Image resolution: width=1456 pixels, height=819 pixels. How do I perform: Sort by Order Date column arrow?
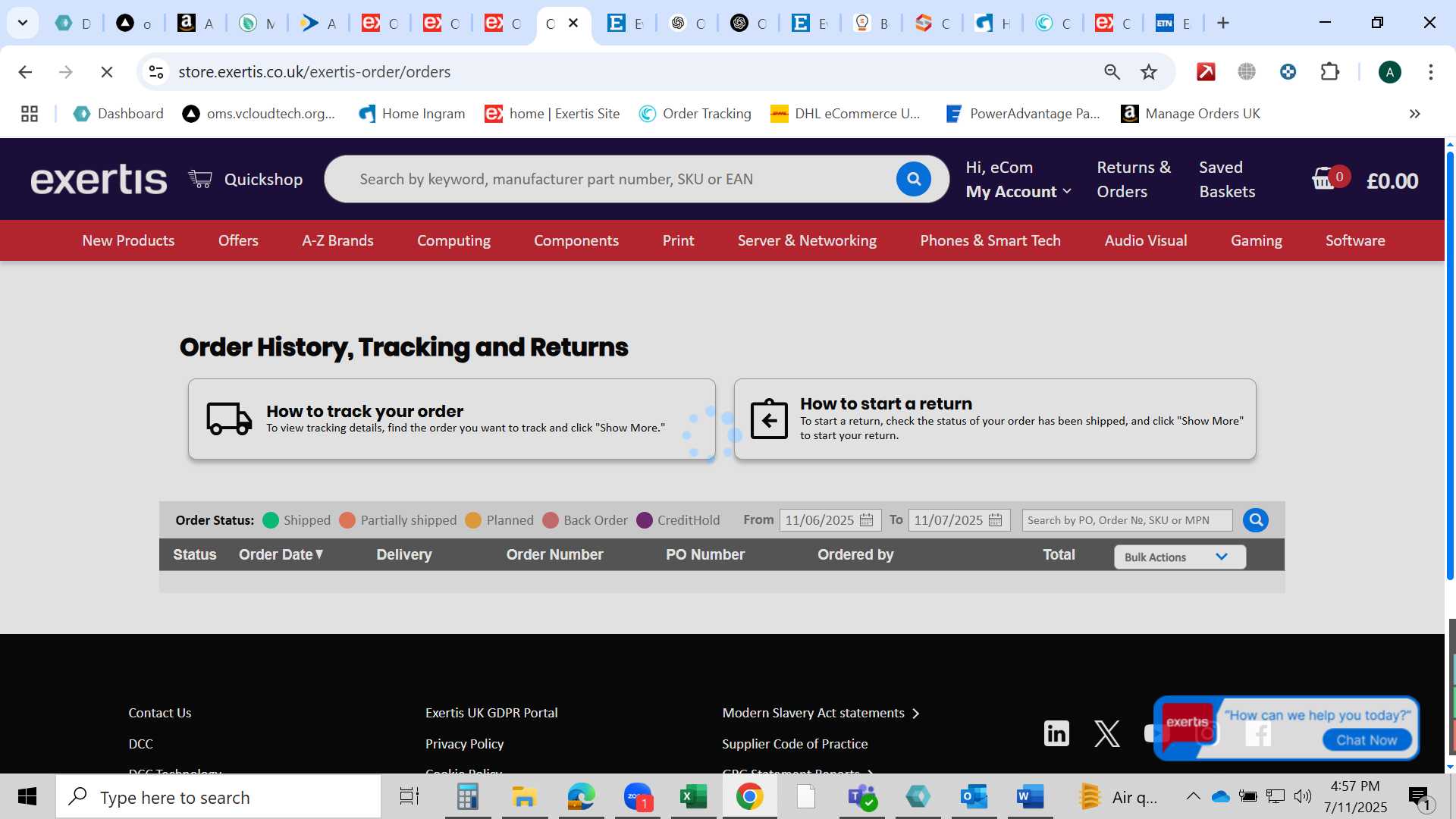tap(319, 554)
